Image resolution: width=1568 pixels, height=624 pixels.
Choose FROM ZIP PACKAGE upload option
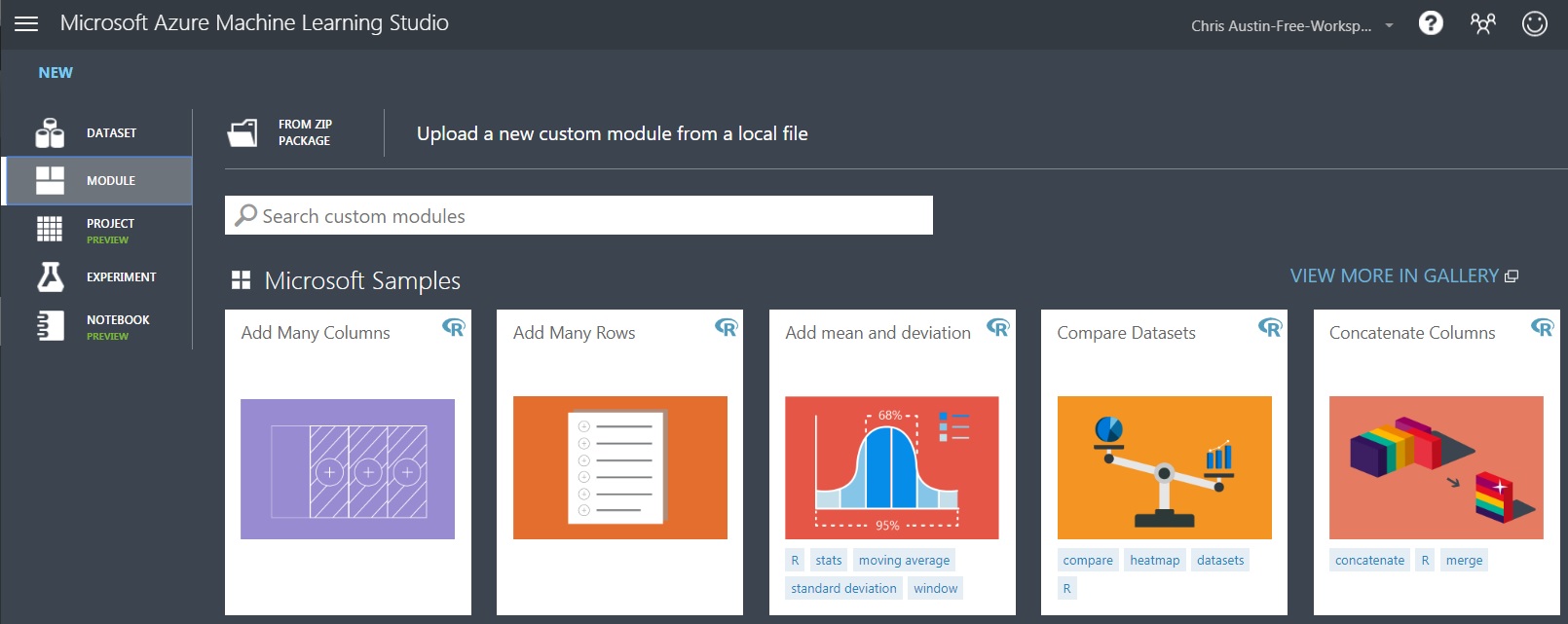[305, 132]
